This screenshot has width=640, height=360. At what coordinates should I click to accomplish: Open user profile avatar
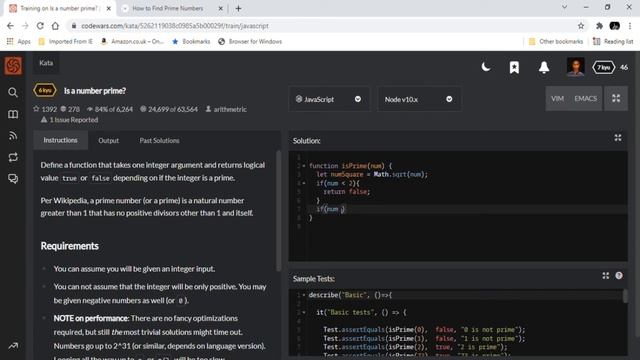[x=576, y=67]
